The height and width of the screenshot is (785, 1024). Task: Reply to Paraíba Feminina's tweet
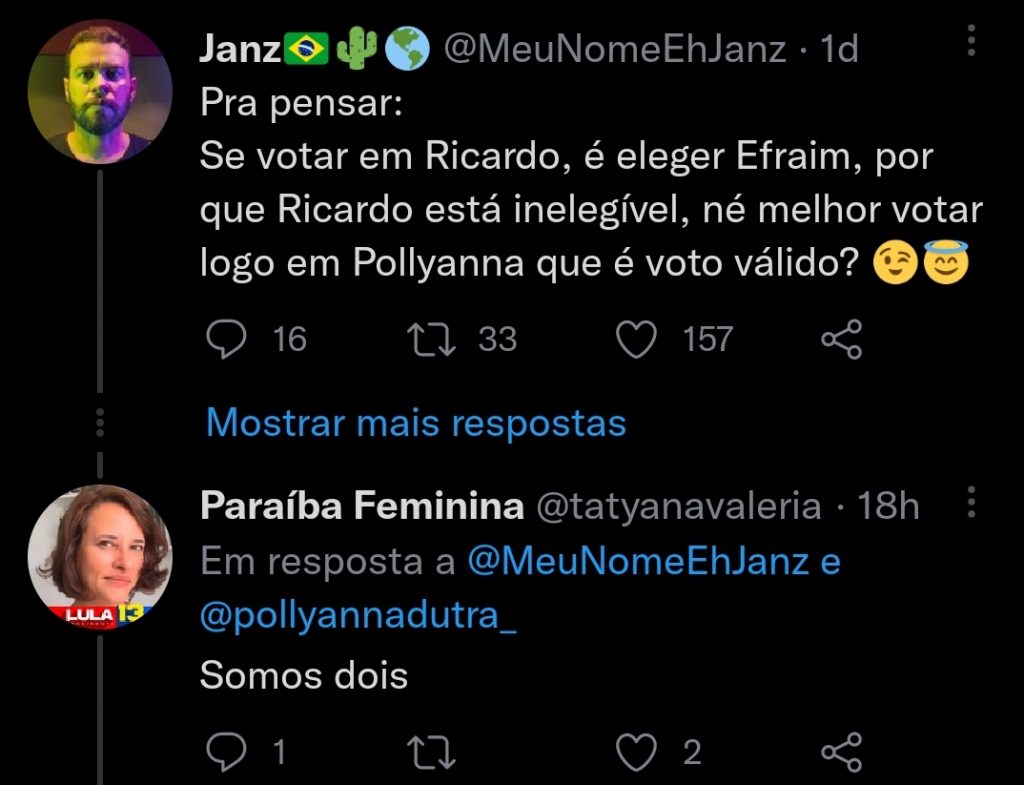(226, 752)
